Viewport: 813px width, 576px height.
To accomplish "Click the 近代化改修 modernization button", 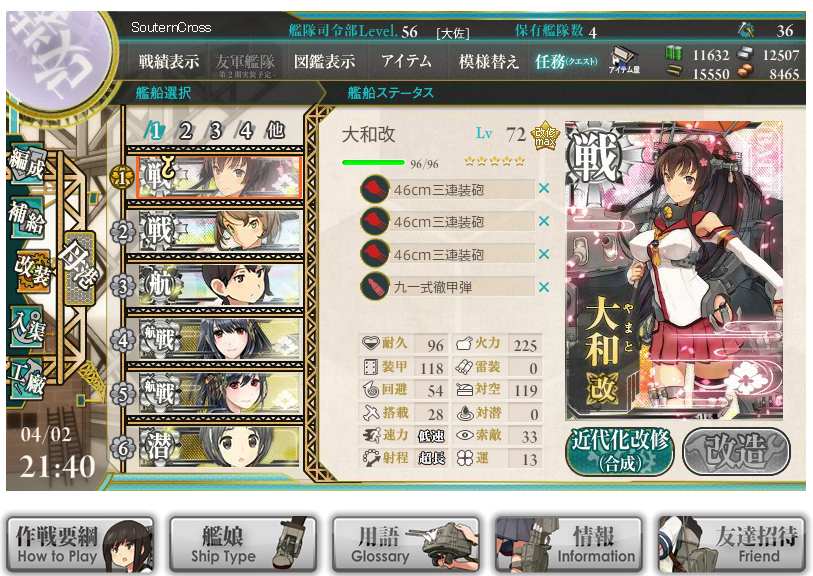I will (x=620, y=451).
